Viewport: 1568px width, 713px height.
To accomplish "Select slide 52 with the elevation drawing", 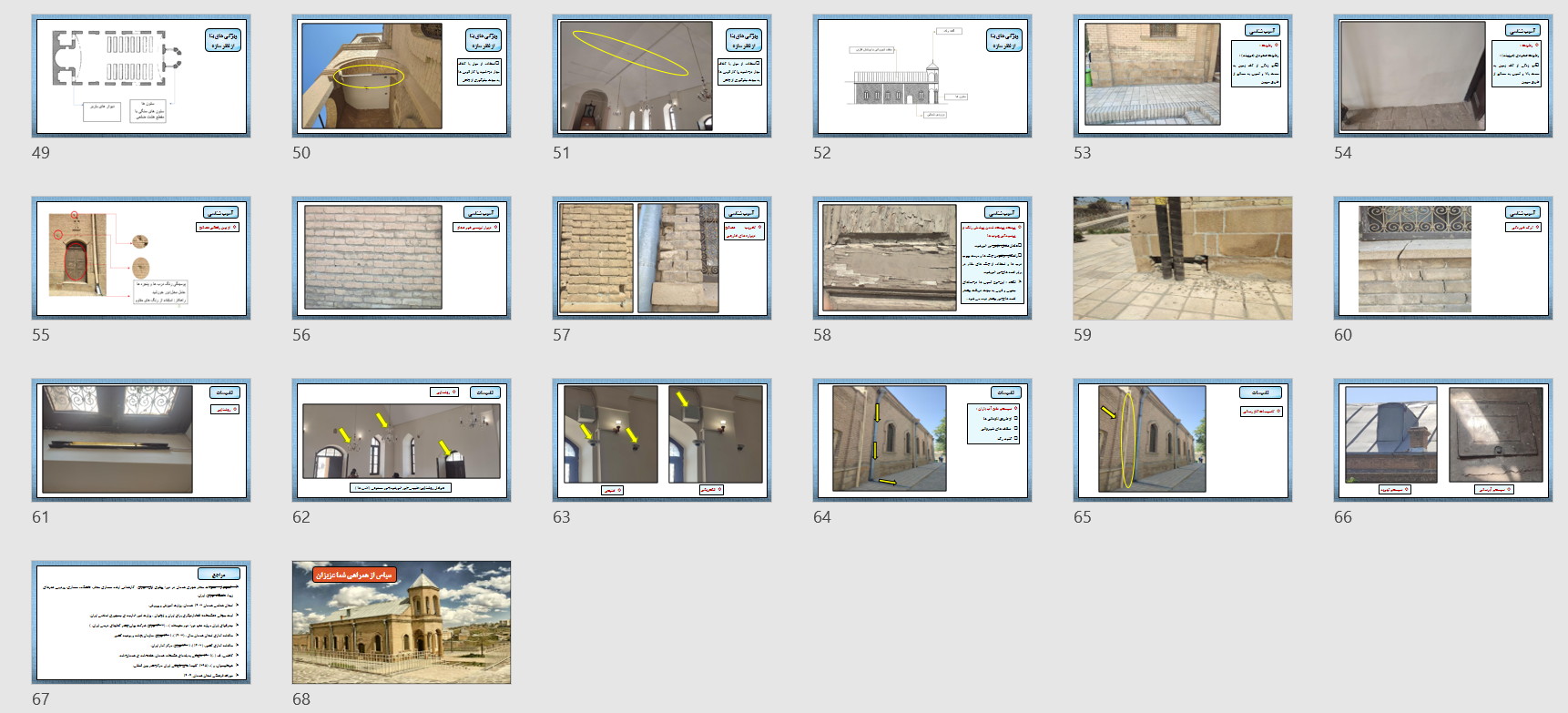I will [922, 76].
